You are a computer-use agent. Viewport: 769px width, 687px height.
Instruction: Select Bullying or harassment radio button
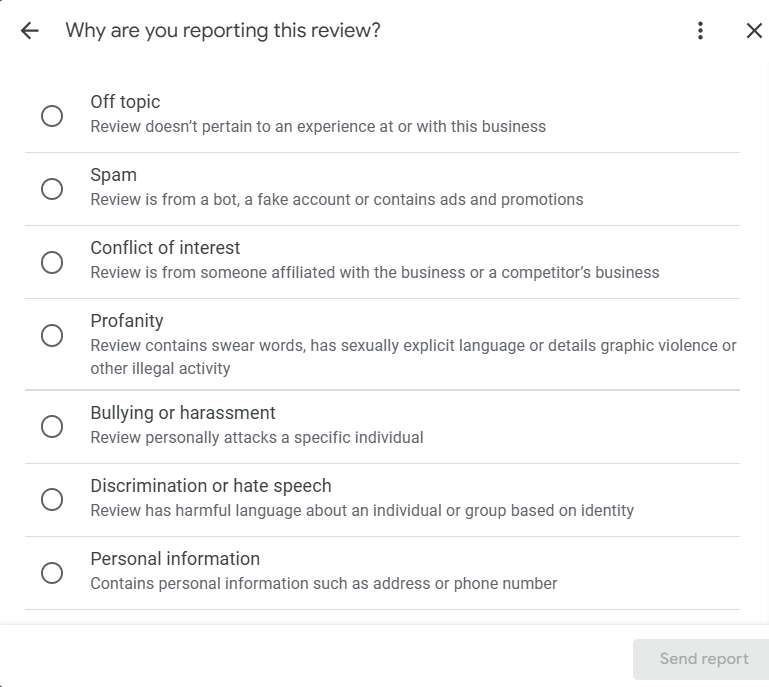[52, 426]
